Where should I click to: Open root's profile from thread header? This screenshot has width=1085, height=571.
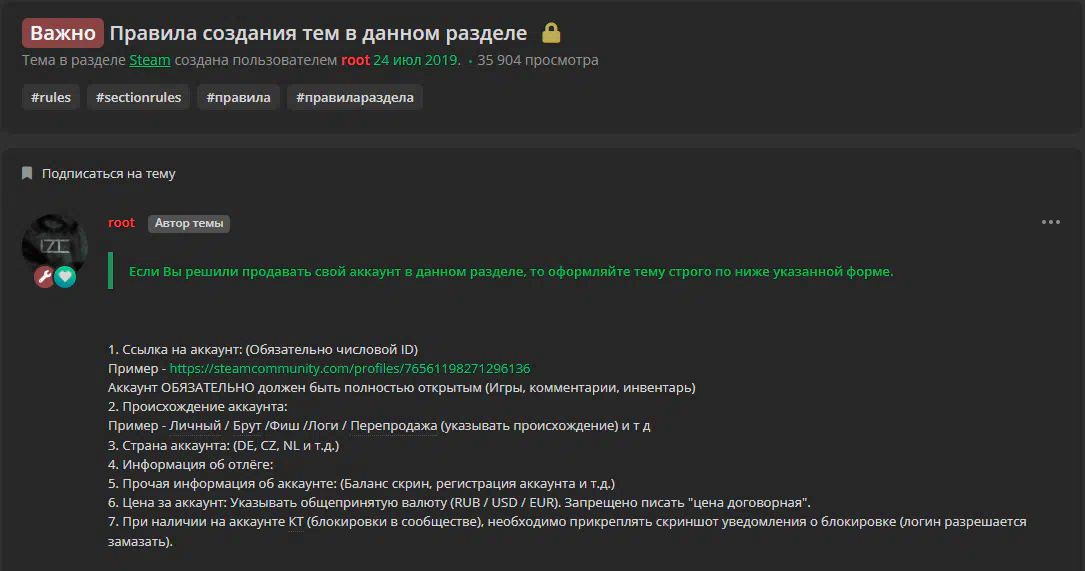(x=355, y=60)
